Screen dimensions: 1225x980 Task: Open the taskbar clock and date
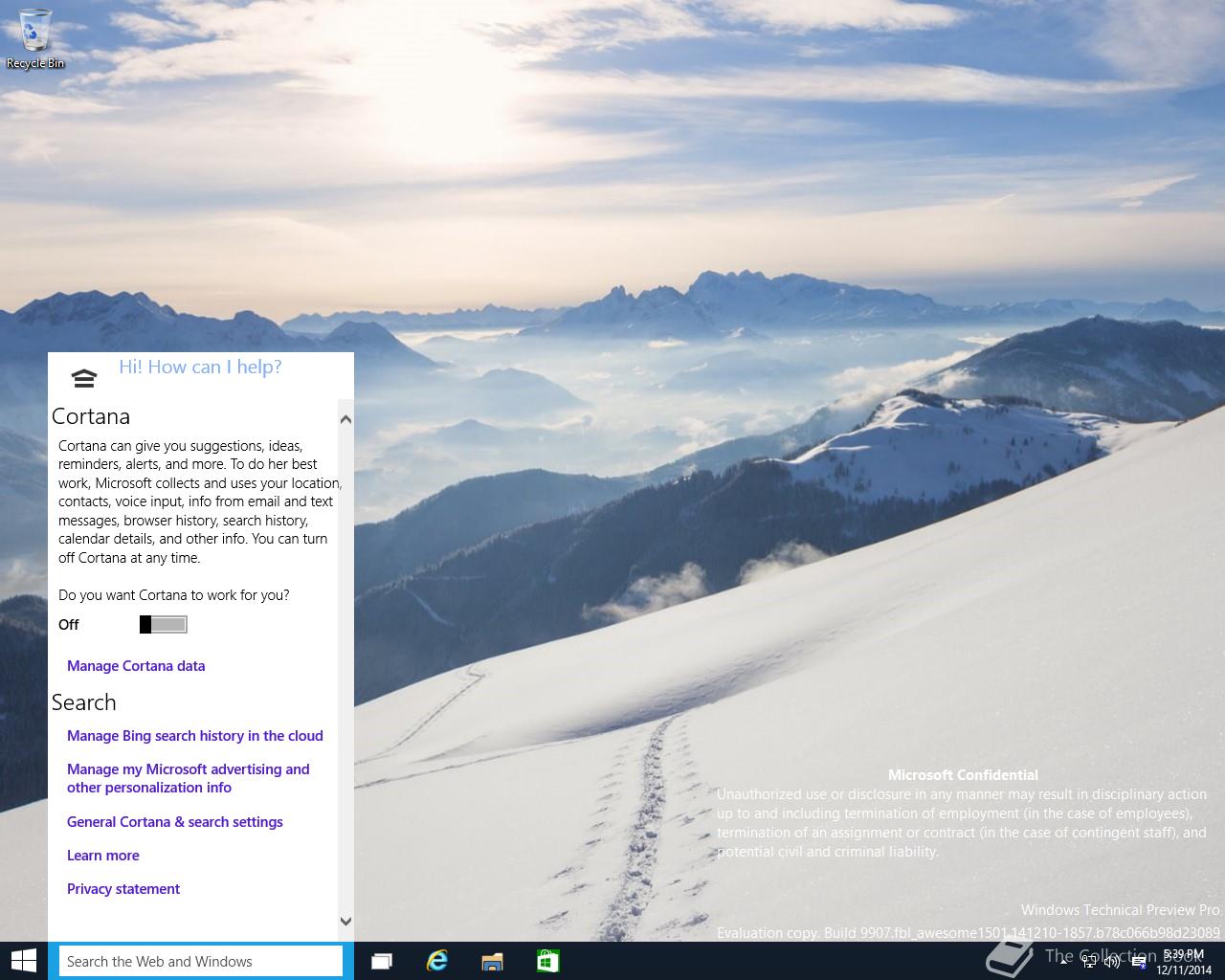pos(1184,962)
